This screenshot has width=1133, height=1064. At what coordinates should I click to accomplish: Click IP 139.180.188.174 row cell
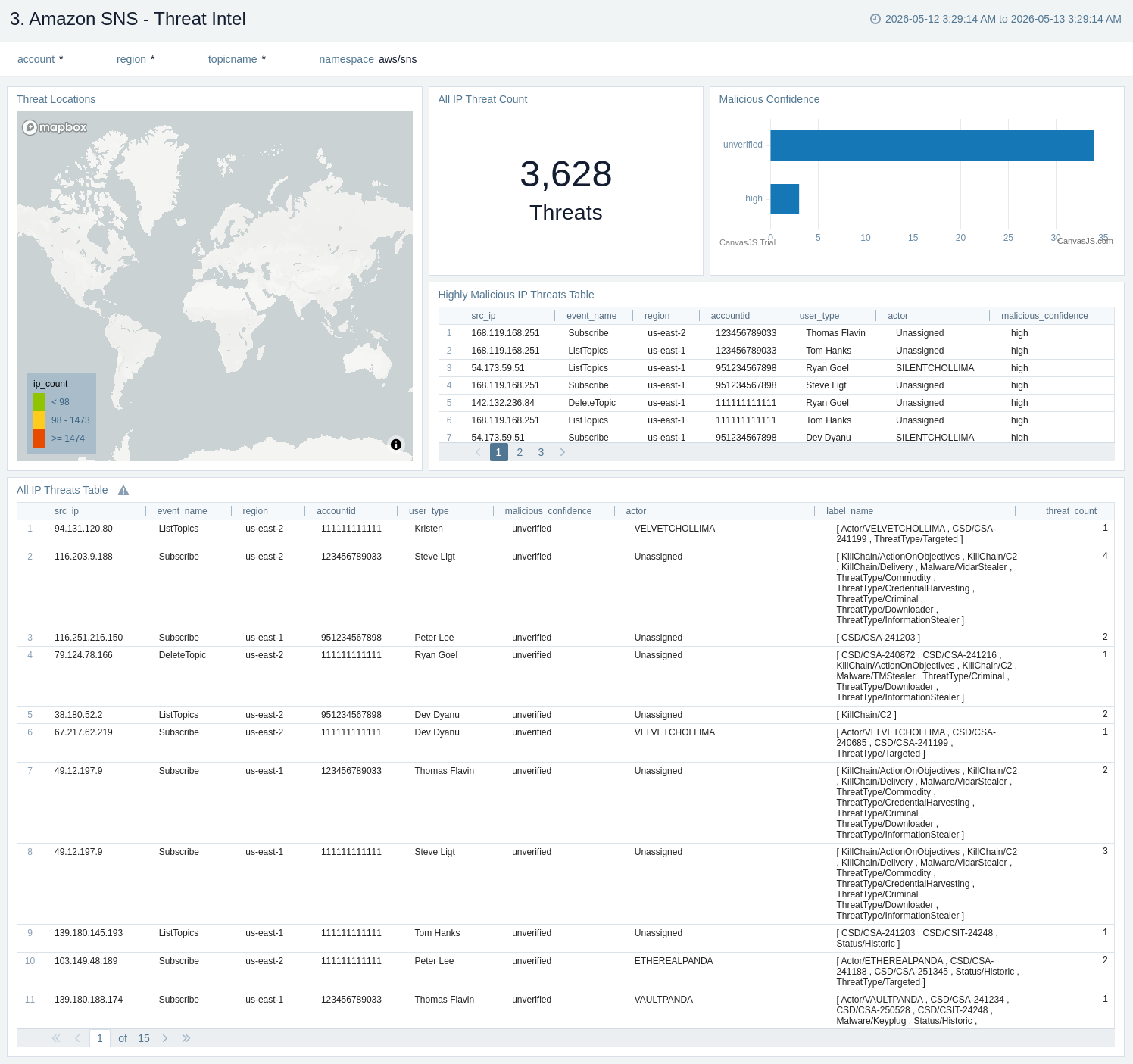click(89, 1000)
